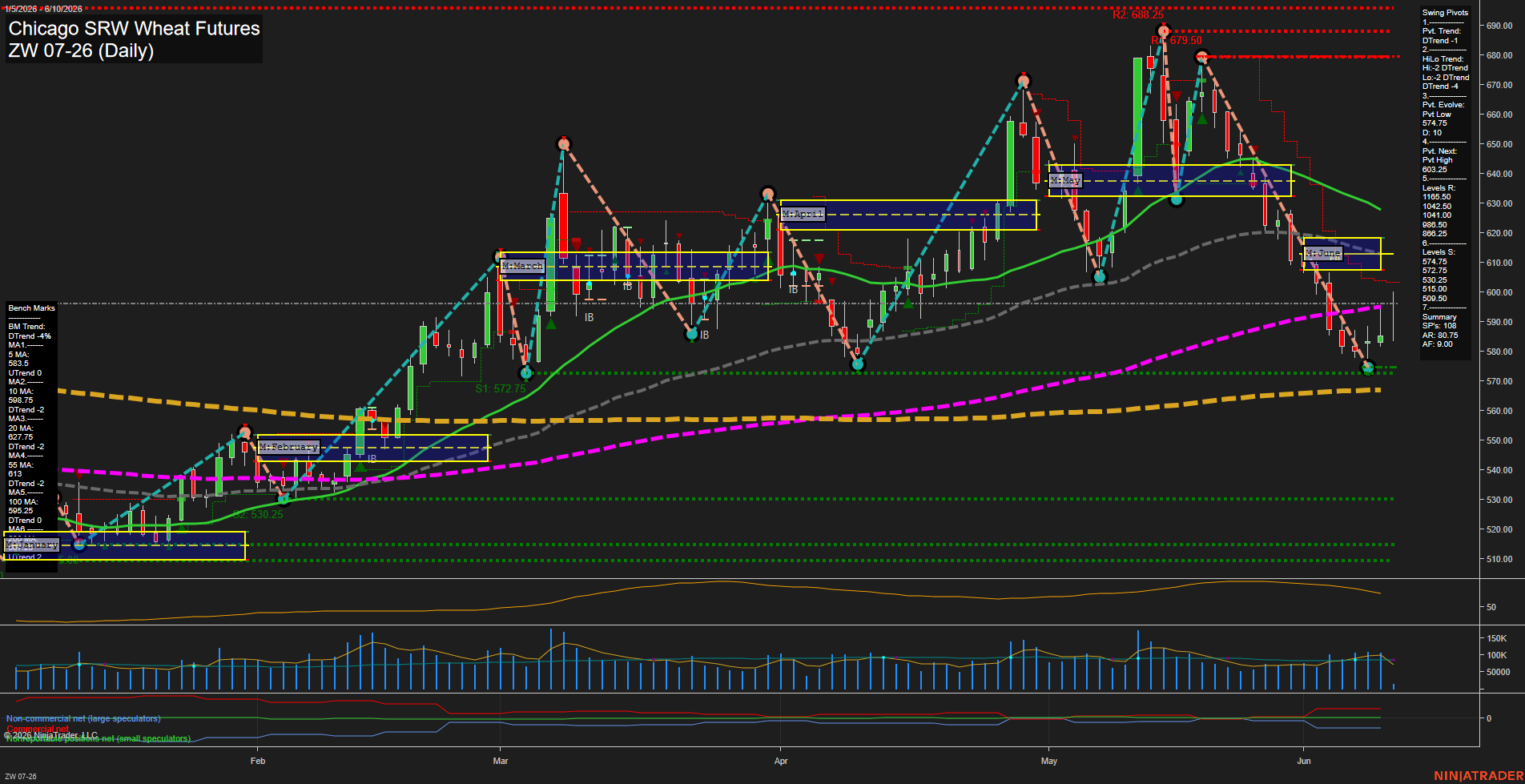The width and height of the screenshot is (1525, 784).
Task: Click the early-March swing high pivot circle
Action: pos(564,144)
